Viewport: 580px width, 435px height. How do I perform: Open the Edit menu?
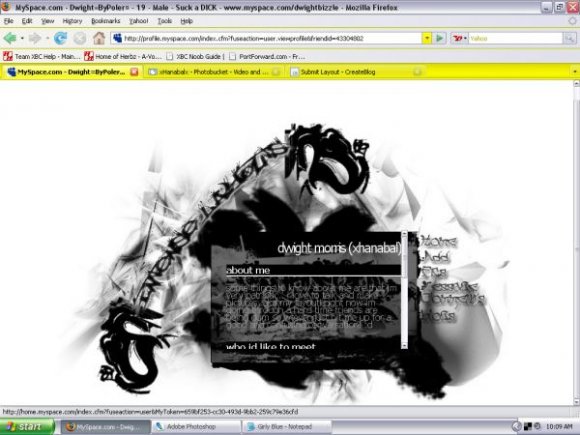[x=27, y=21]
